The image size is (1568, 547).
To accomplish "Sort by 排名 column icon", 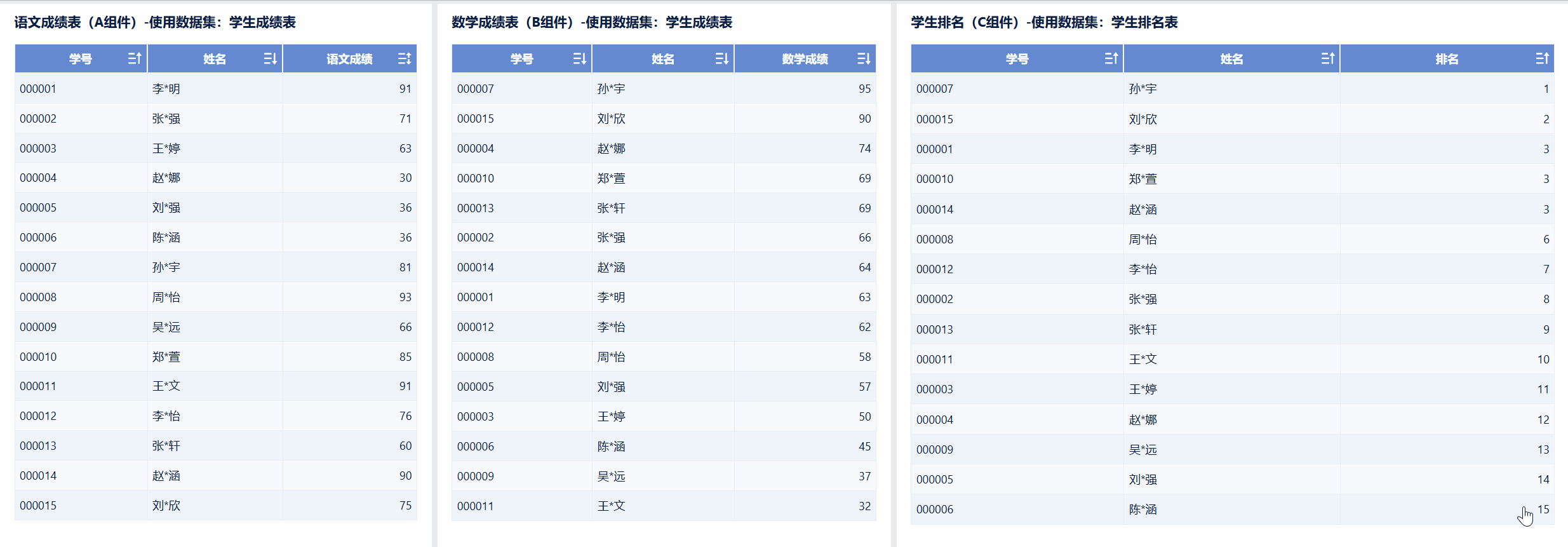I will [1543, 58].
